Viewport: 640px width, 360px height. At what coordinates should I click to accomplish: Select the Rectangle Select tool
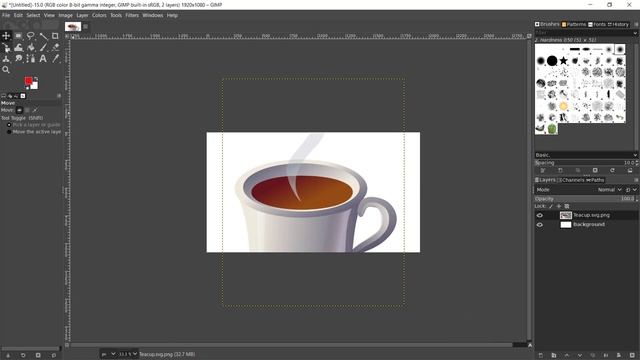tap(18, 36)
